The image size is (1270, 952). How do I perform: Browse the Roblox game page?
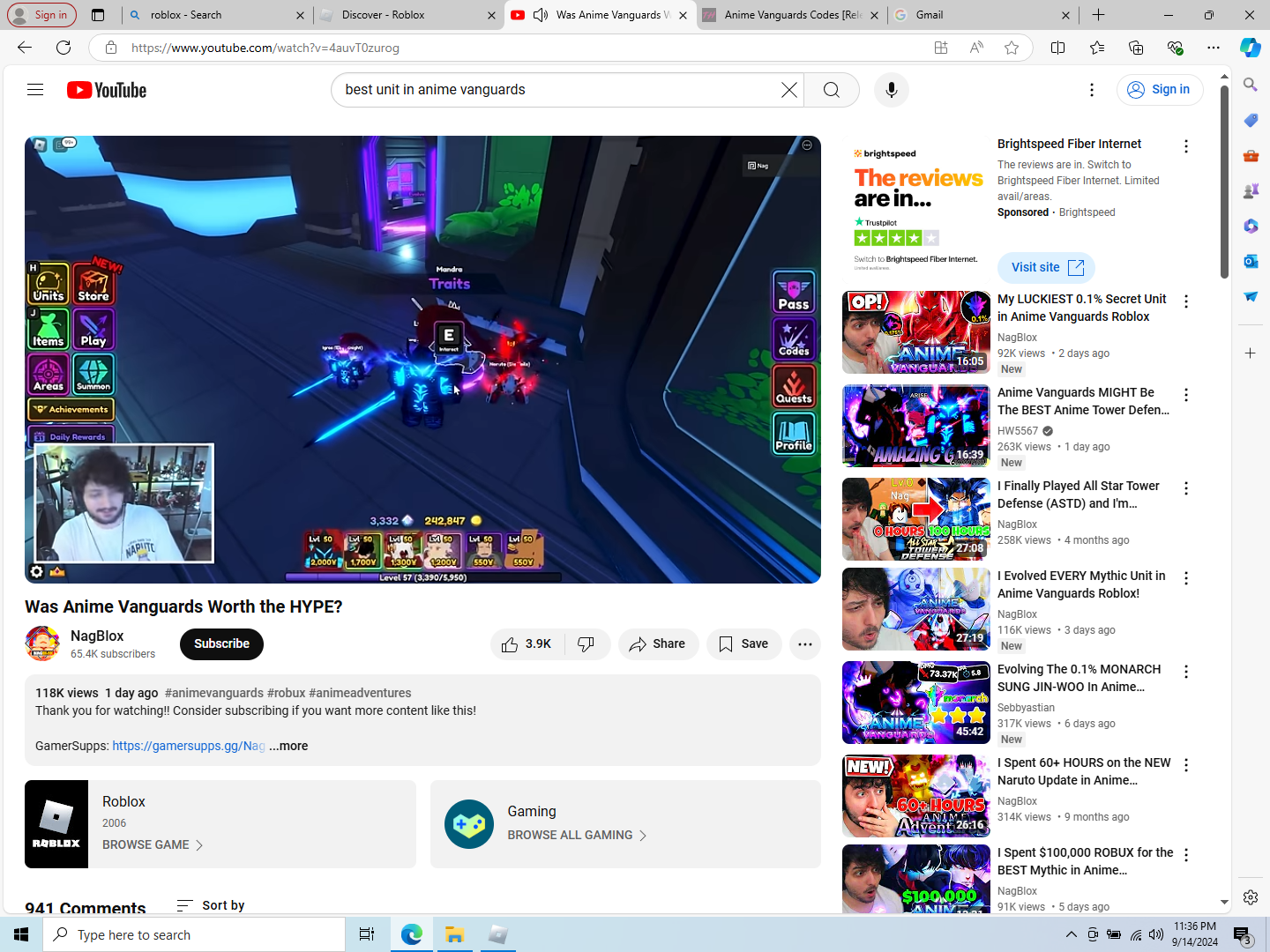[x=153, y=844]
